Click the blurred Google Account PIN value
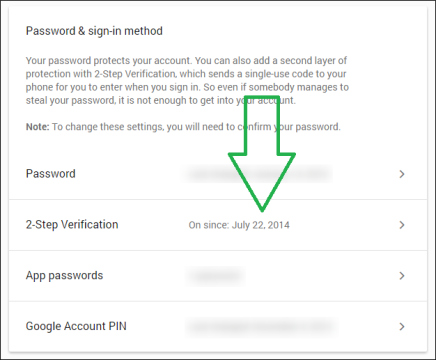The image size is (436, 360). coord(260,326)
